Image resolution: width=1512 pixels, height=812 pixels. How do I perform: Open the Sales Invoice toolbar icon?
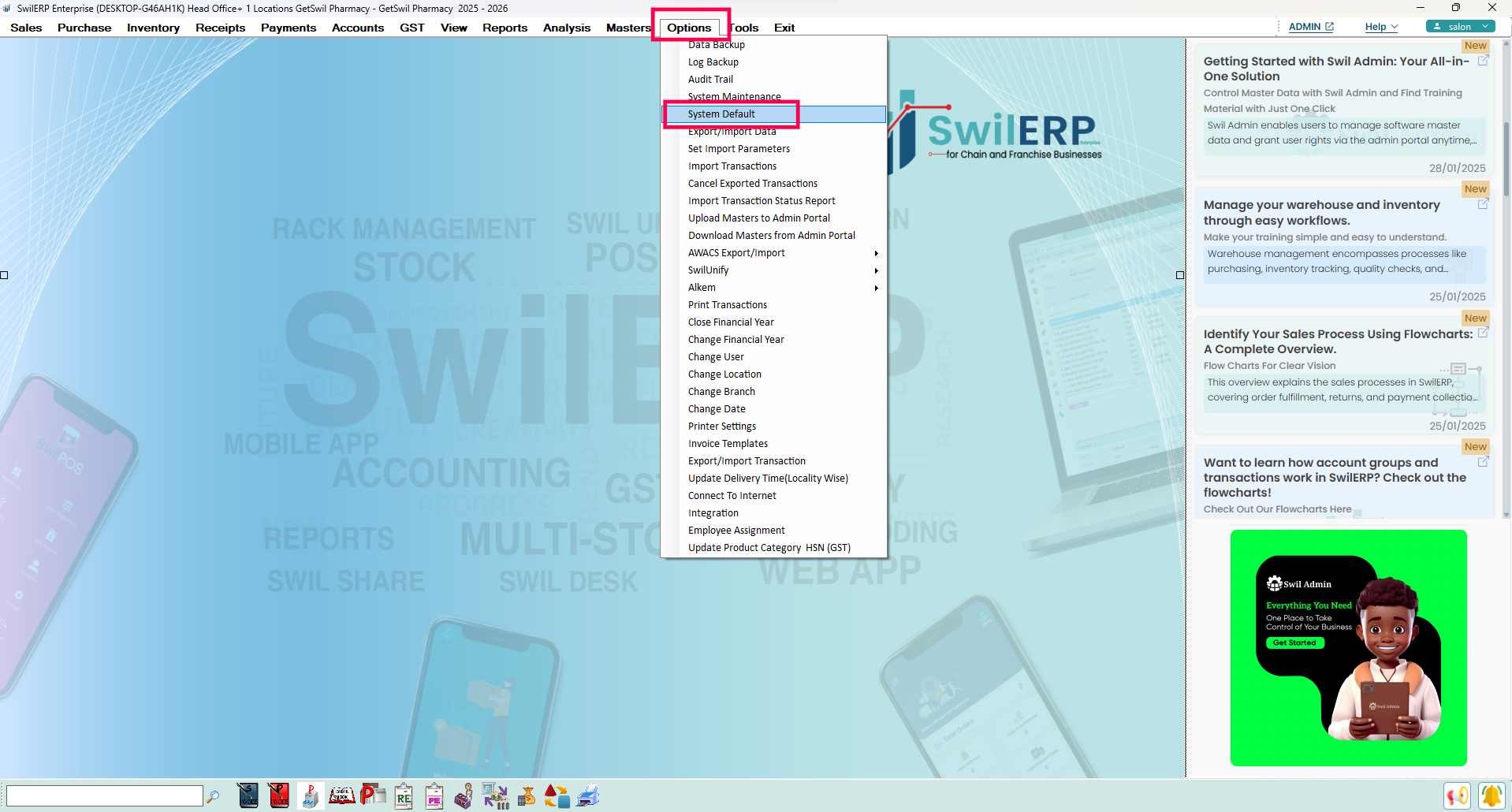(x=248, y=795)
